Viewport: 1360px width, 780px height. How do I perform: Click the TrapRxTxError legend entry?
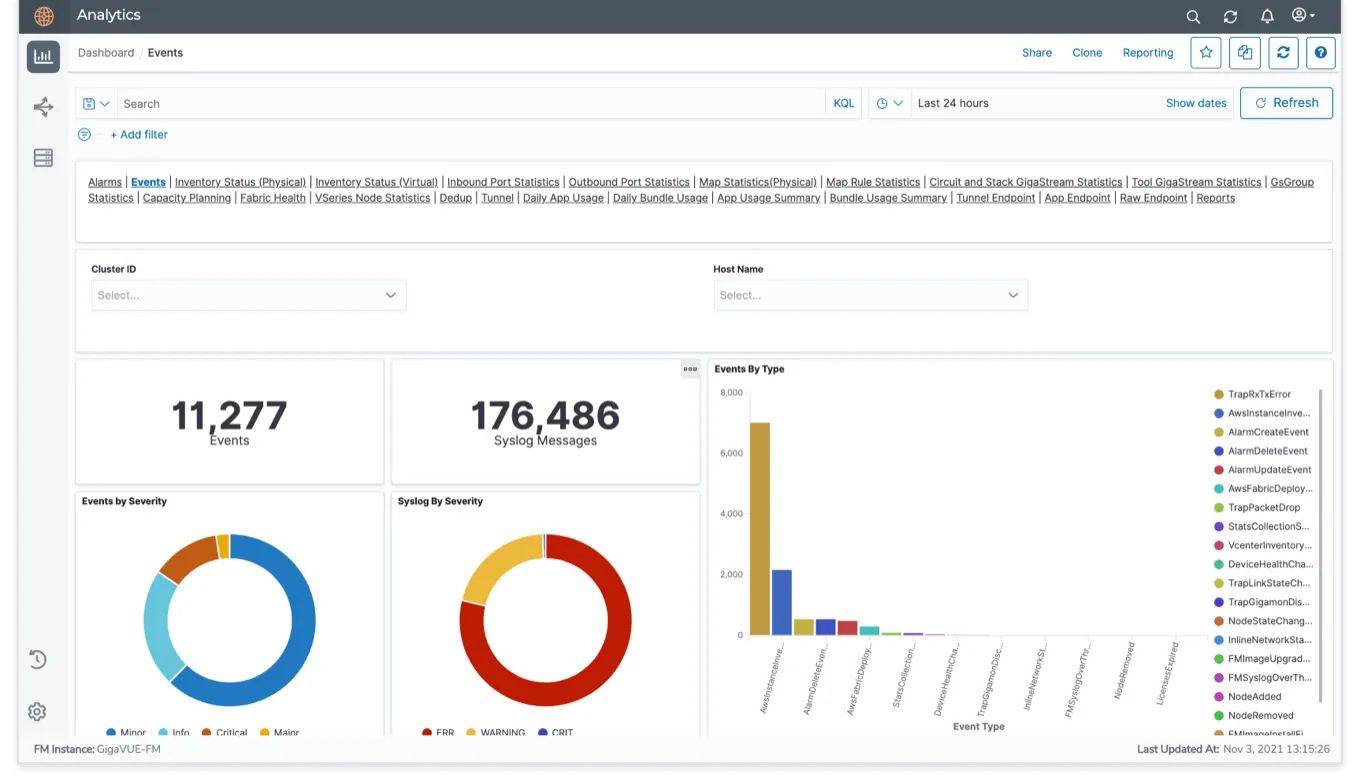click(x=1251, y=395)
